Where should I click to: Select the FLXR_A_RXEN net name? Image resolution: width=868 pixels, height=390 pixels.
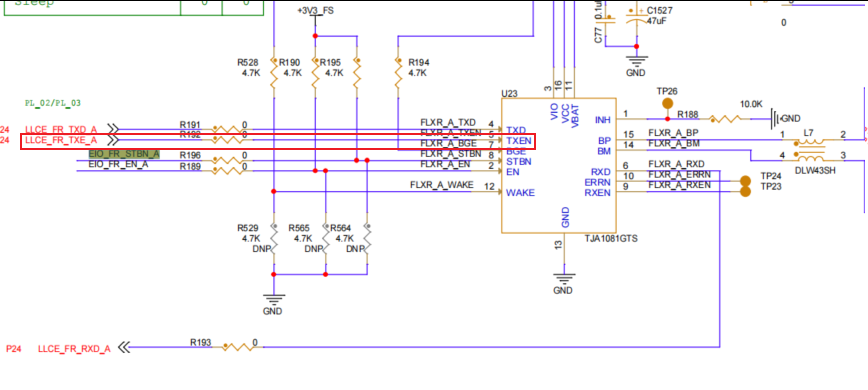679,185
